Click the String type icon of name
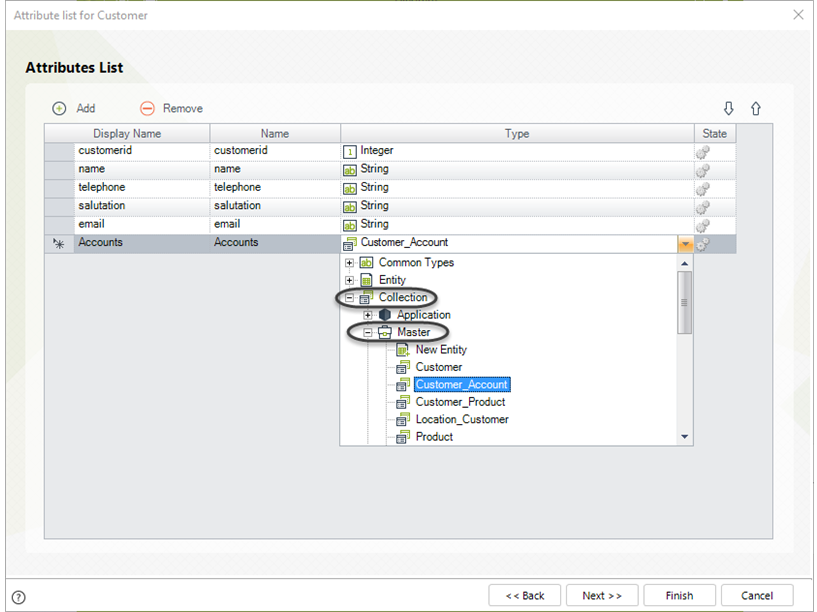Image resolution: width=817 pixels, height=612 pixels. click(x=350, y=170)
